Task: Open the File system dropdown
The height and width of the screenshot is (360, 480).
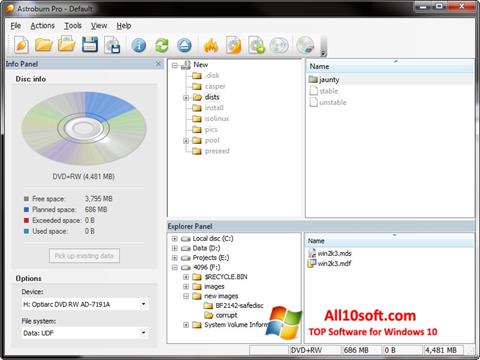Action: (x=143, y=333)
